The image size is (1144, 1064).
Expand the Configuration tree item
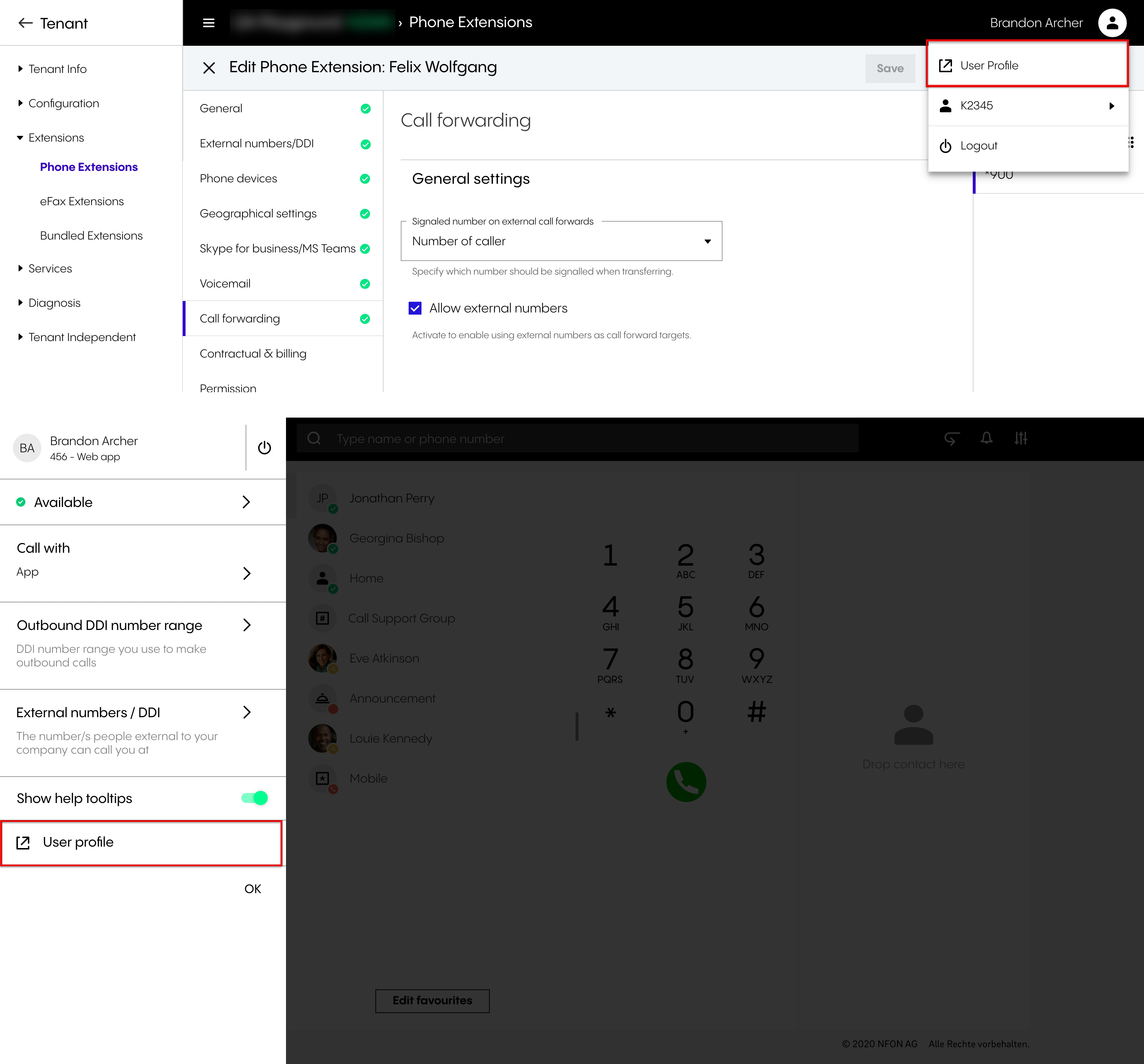pos(21,104)
